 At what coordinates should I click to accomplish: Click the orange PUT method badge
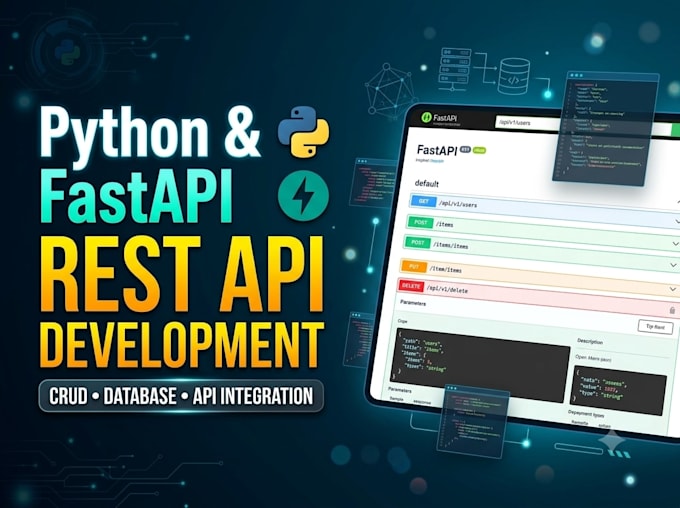tap(414, 266)
